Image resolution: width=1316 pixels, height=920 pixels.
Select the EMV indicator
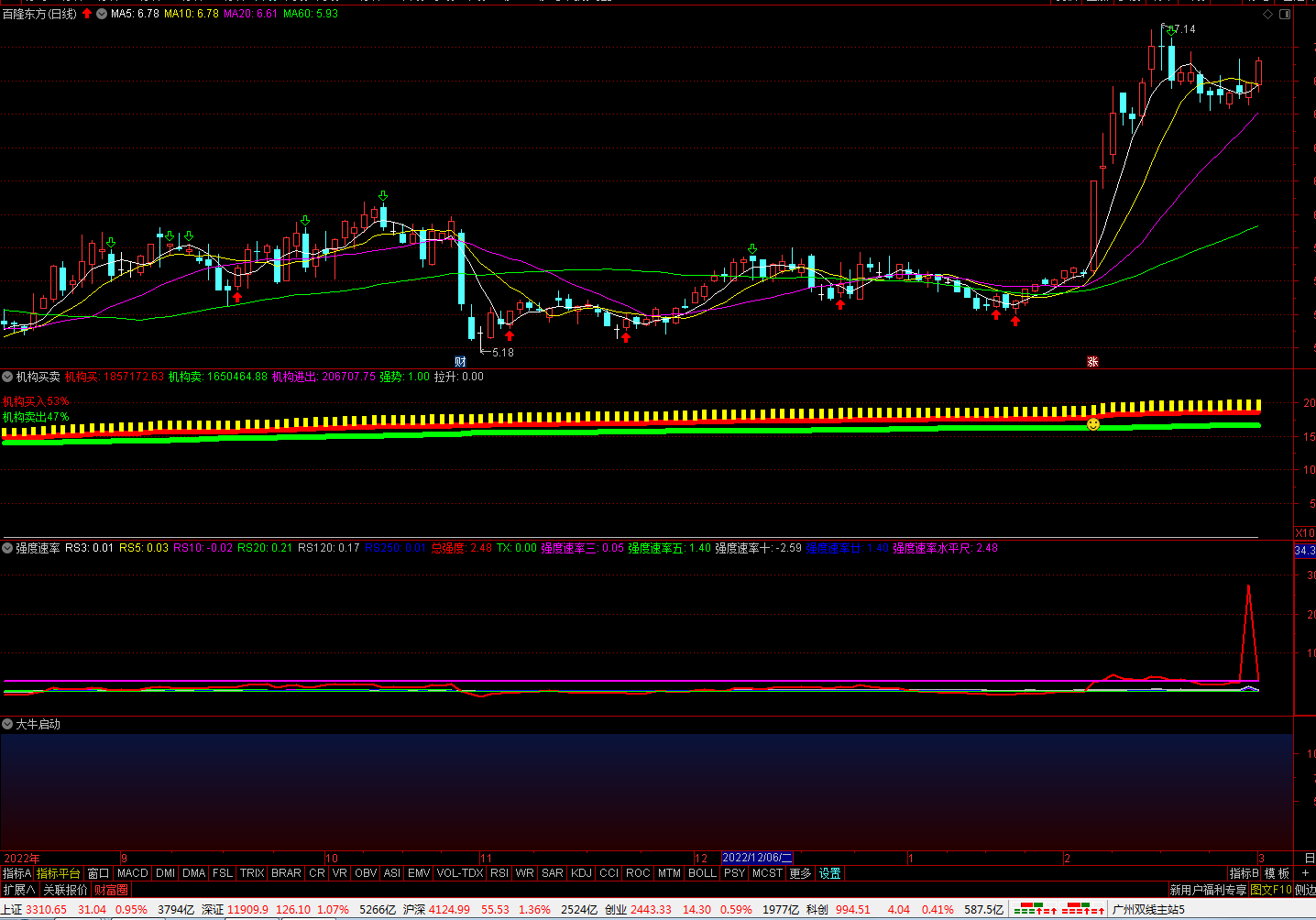click(x=419, y=873)
